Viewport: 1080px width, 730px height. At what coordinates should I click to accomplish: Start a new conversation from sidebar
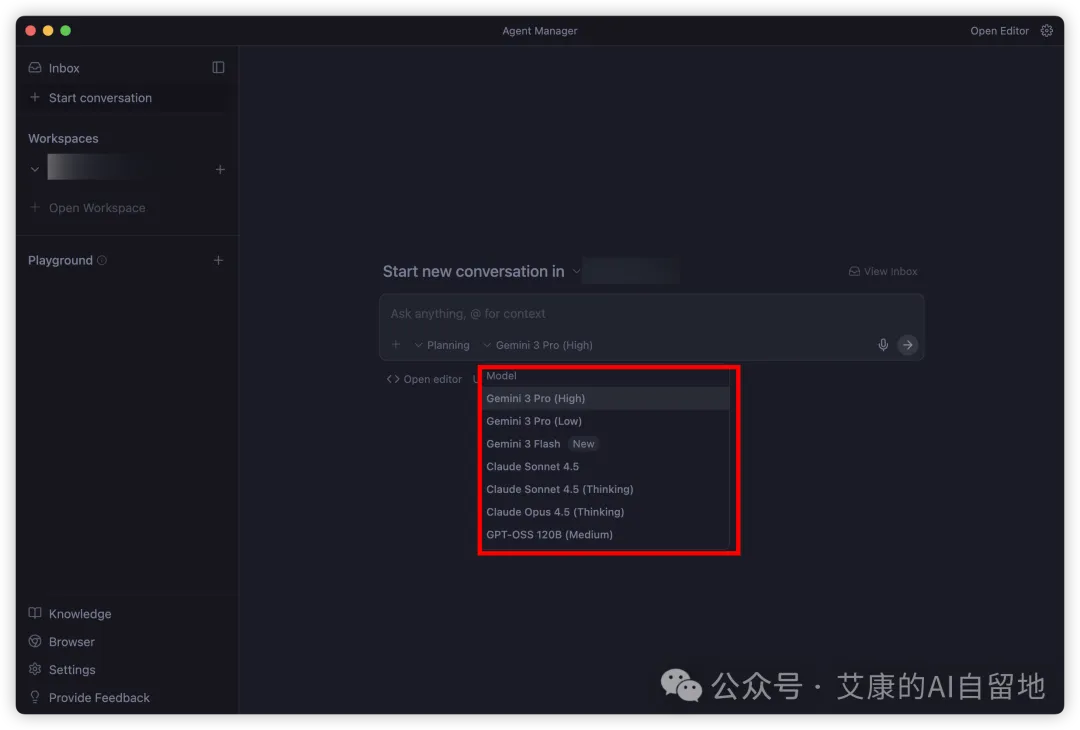[x=100, y=98]
